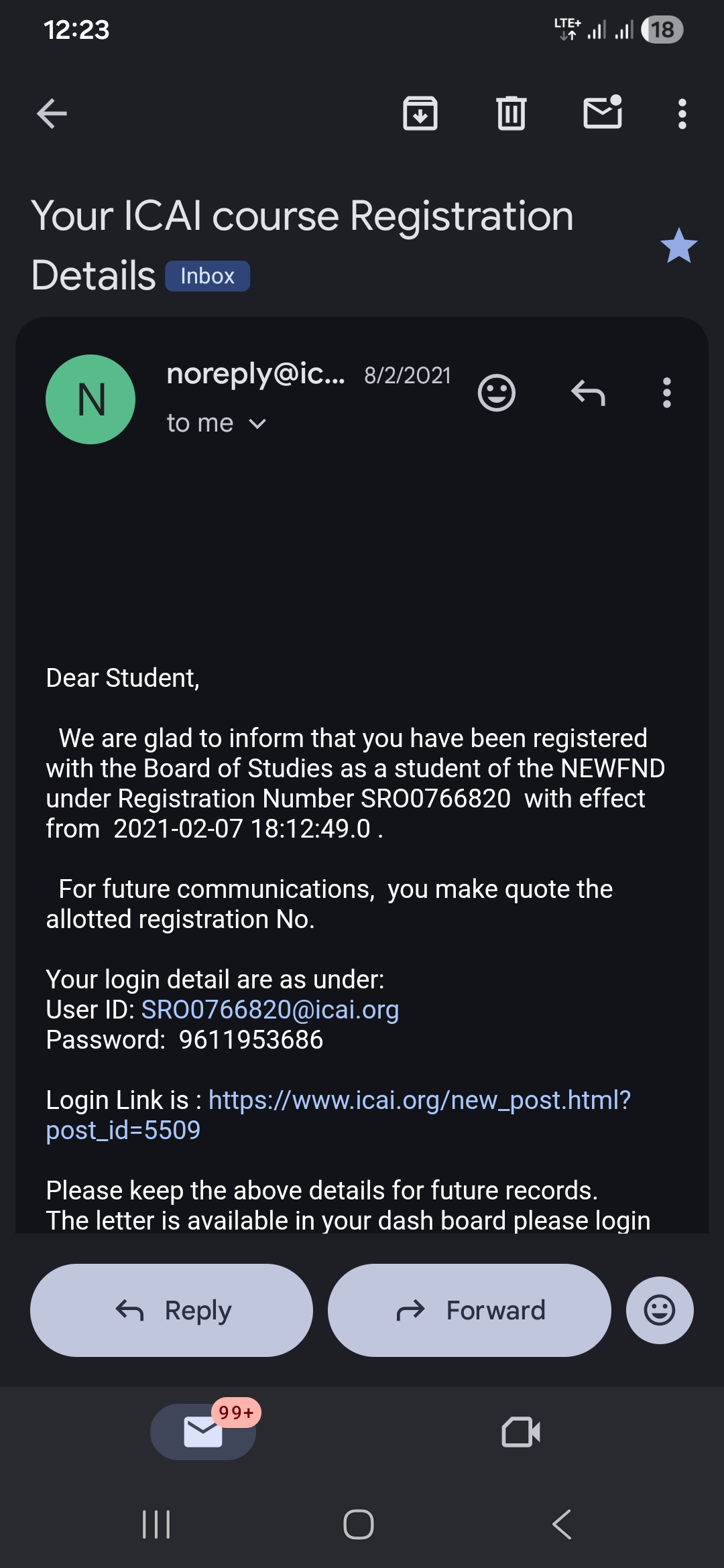Delete the email with trash icon
Viewport: 724px width, 1568px height.
tap(511, 113)
